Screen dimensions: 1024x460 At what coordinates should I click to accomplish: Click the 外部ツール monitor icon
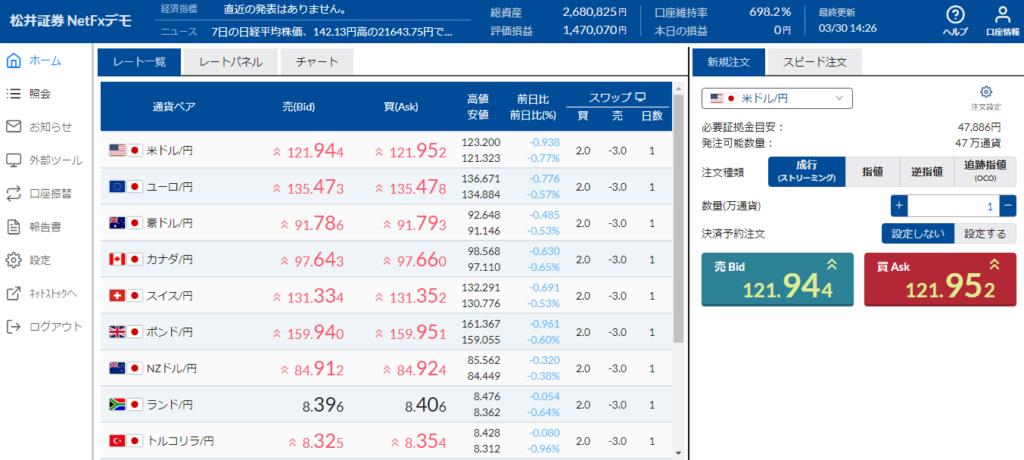(13, 160)
